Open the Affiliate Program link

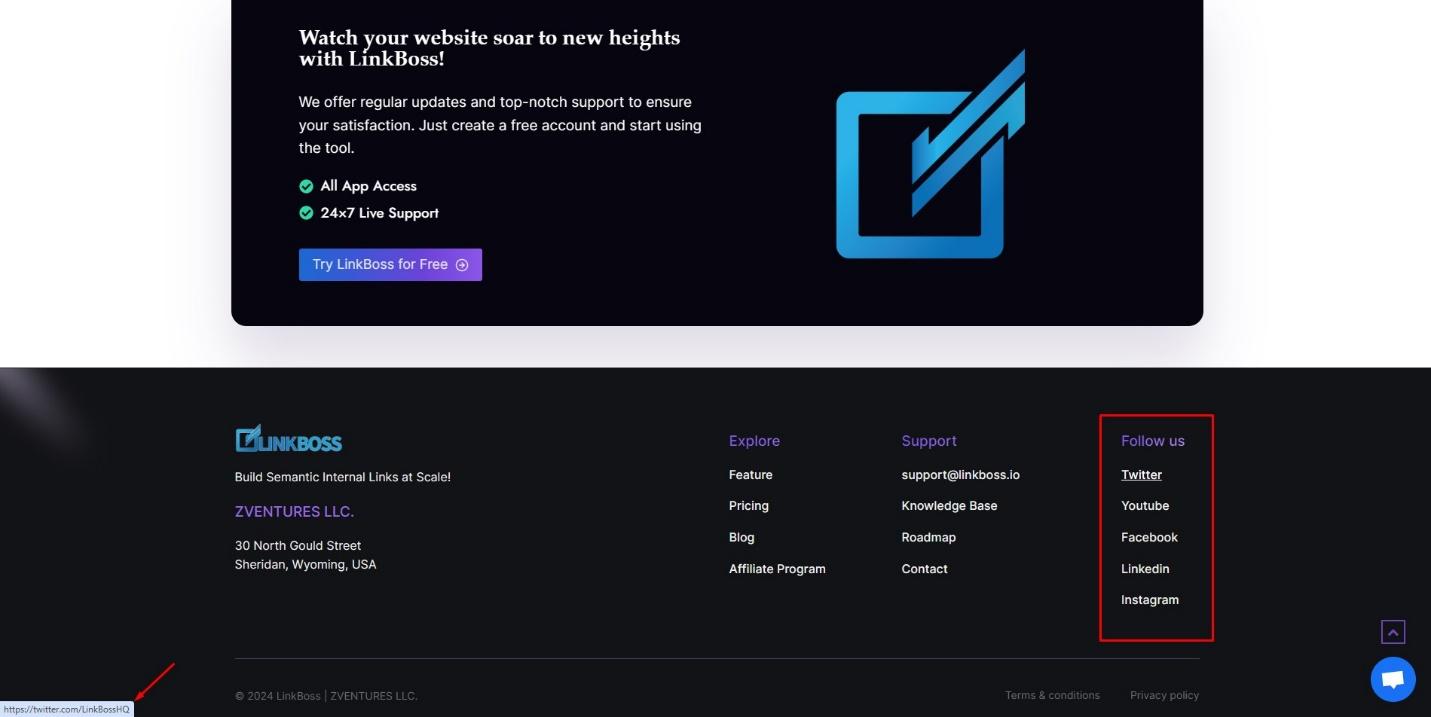coord(777,569)
